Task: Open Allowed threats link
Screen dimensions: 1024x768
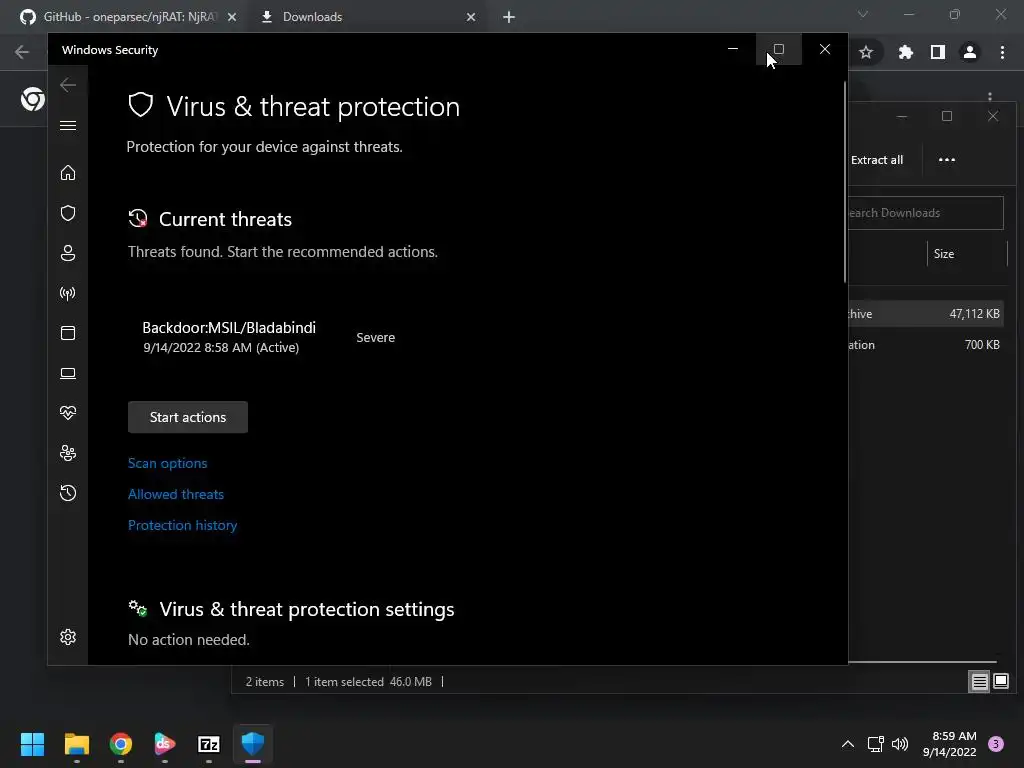Action: click(176, 494)
